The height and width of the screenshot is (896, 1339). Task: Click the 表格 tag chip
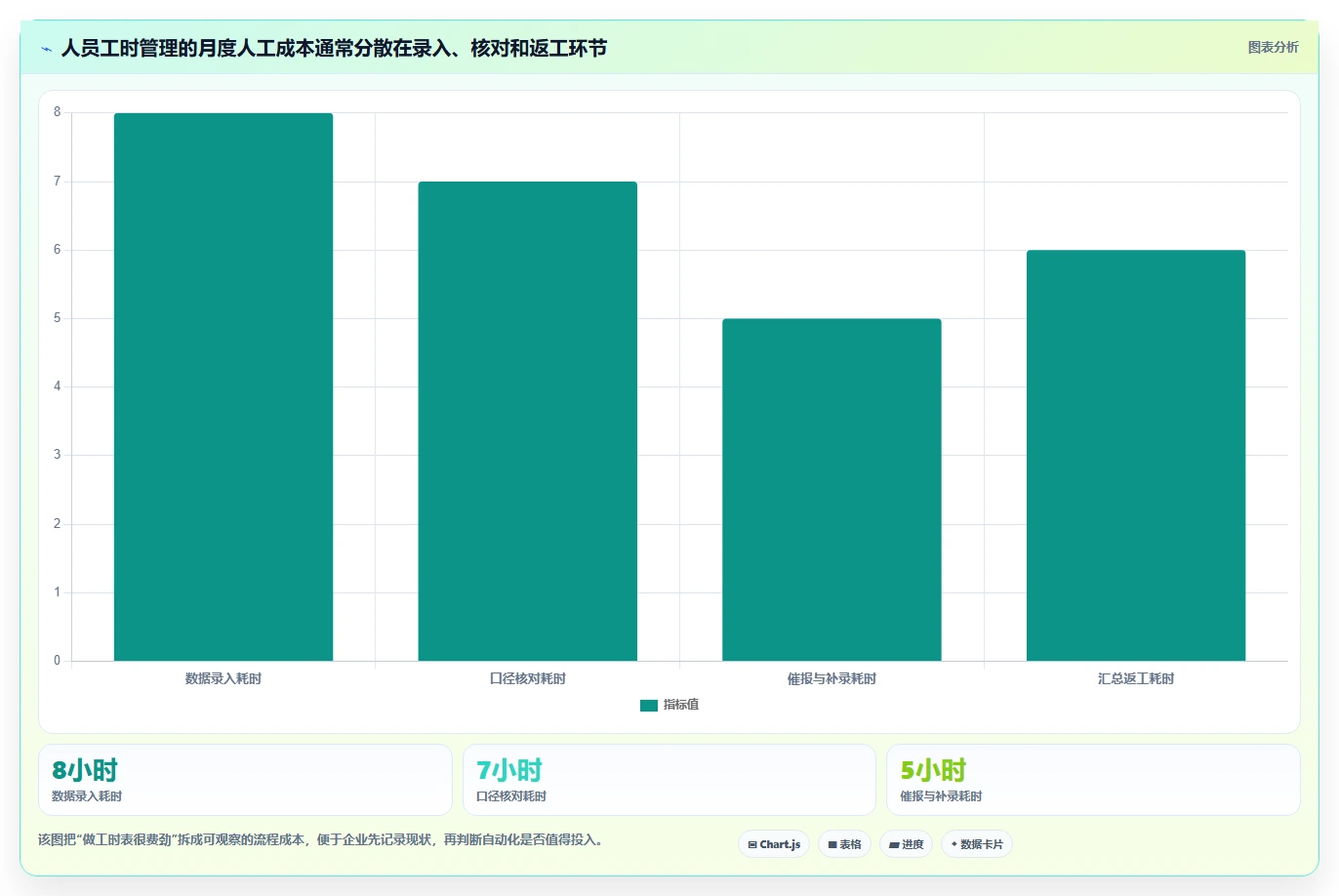pyautogui.click(x=844, y=844)
